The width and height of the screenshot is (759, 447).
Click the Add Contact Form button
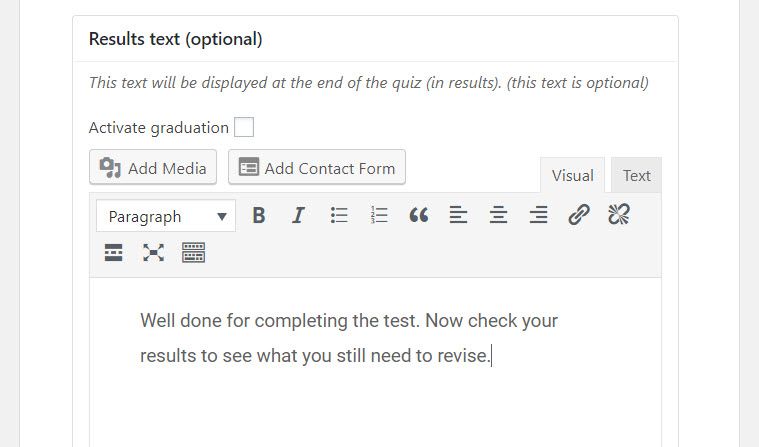(317, 168)
